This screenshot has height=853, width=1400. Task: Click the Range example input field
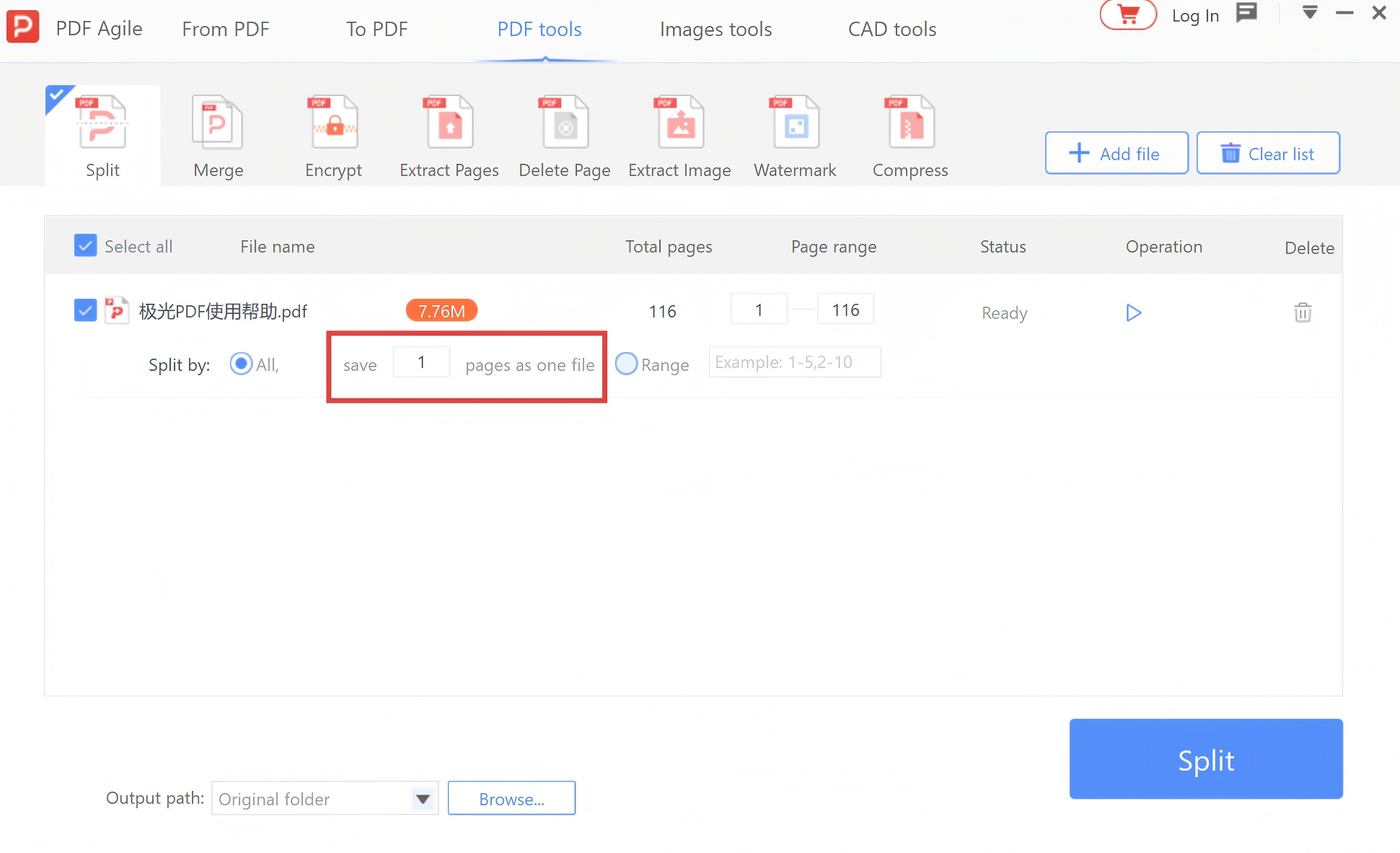coord(795,362)
